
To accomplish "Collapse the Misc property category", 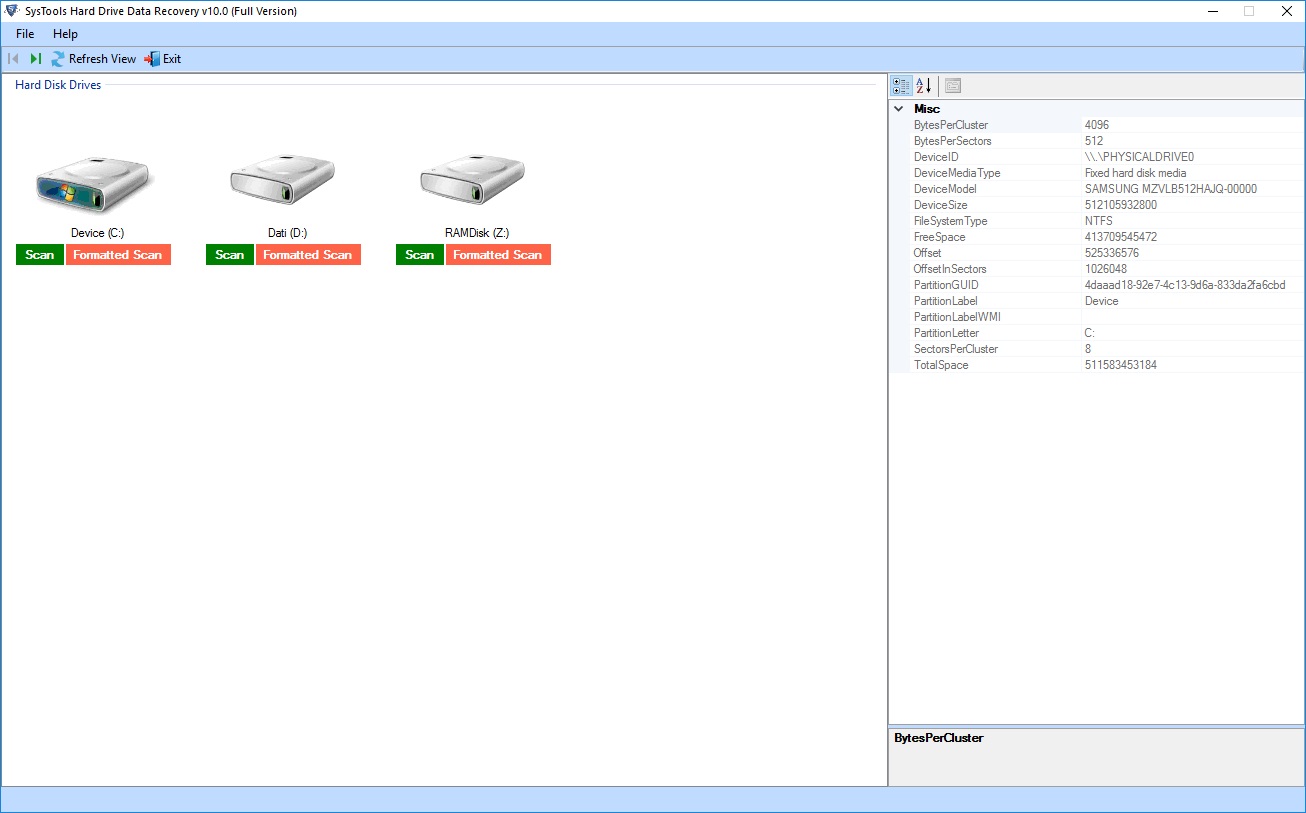I will click(899, 109).
